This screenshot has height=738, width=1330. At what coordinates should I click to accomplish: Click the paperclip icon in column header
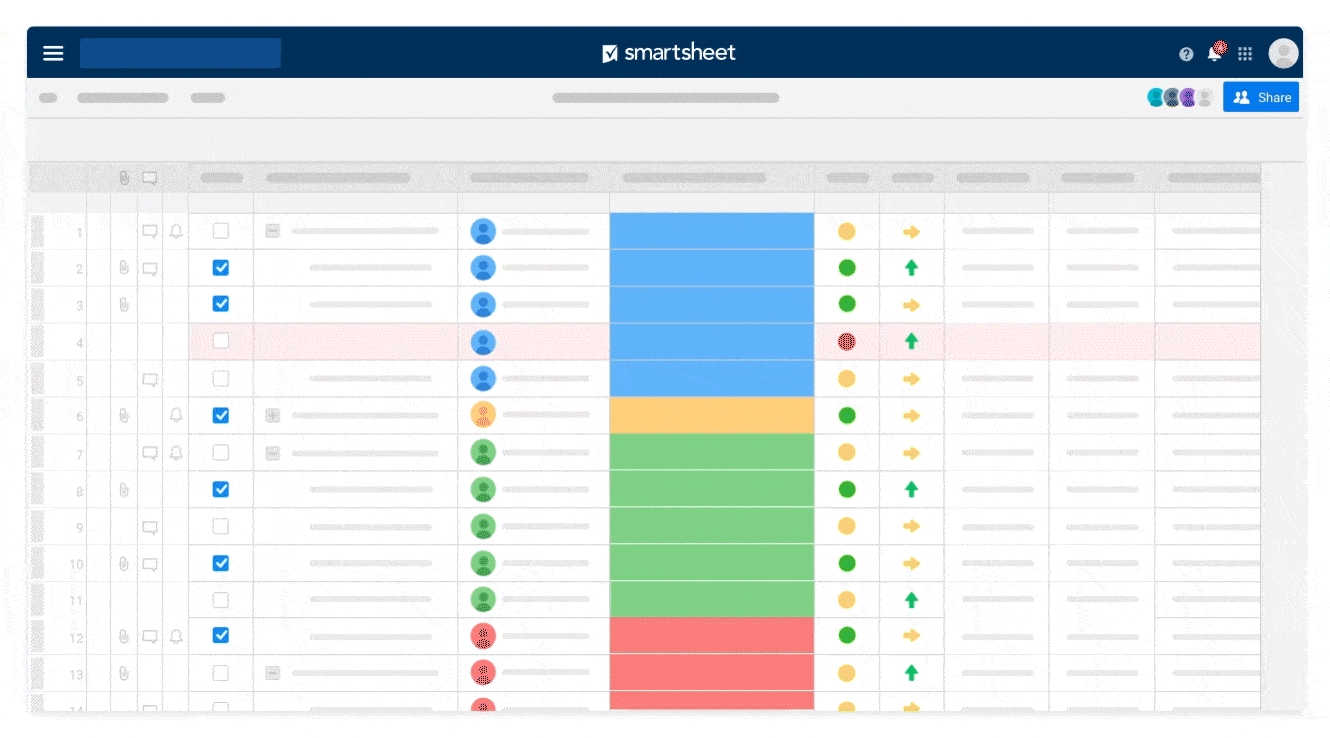(x=123, y=178)
